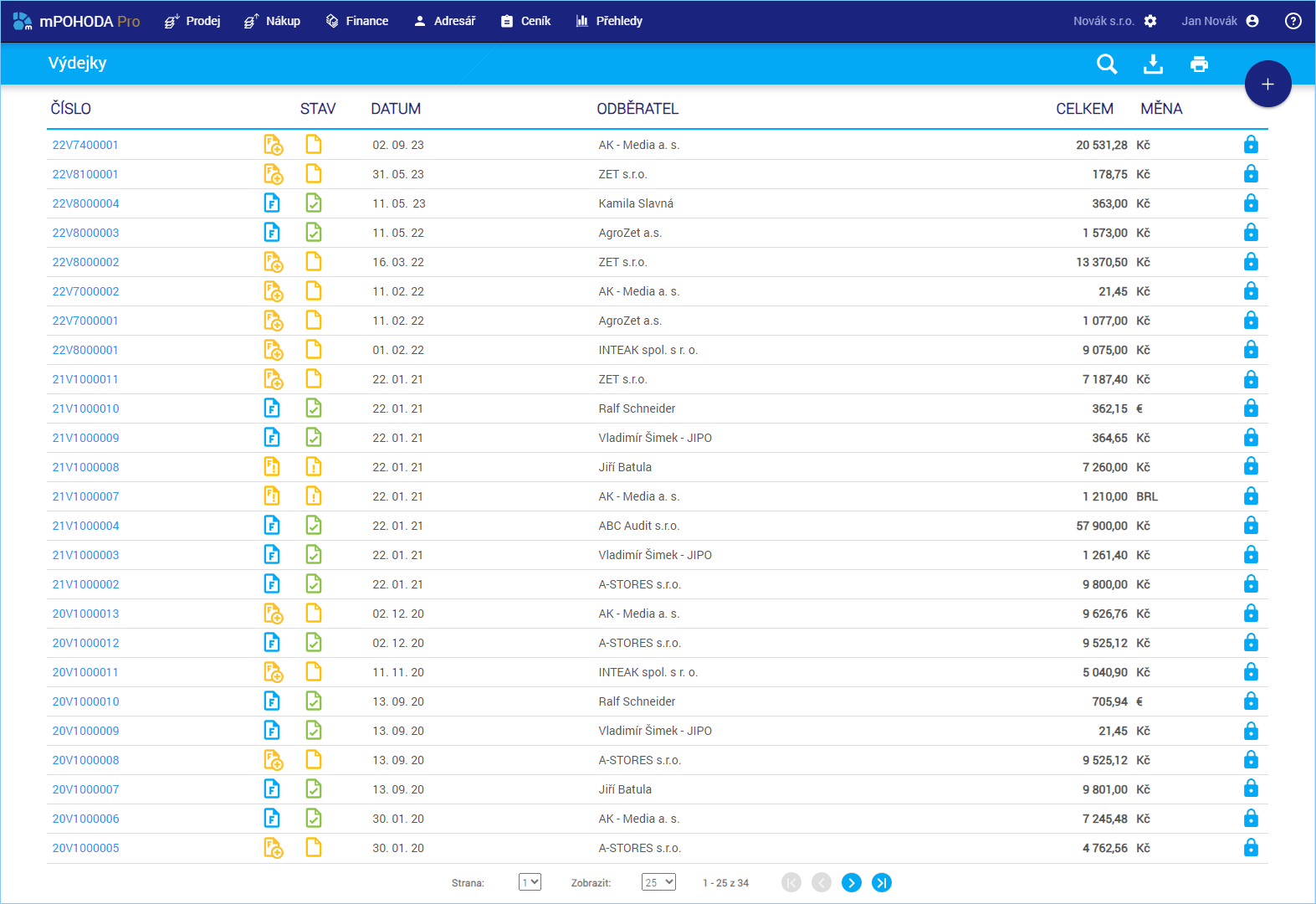Click the create-invoice icon for 22V8100001

(x=274, y=174)
